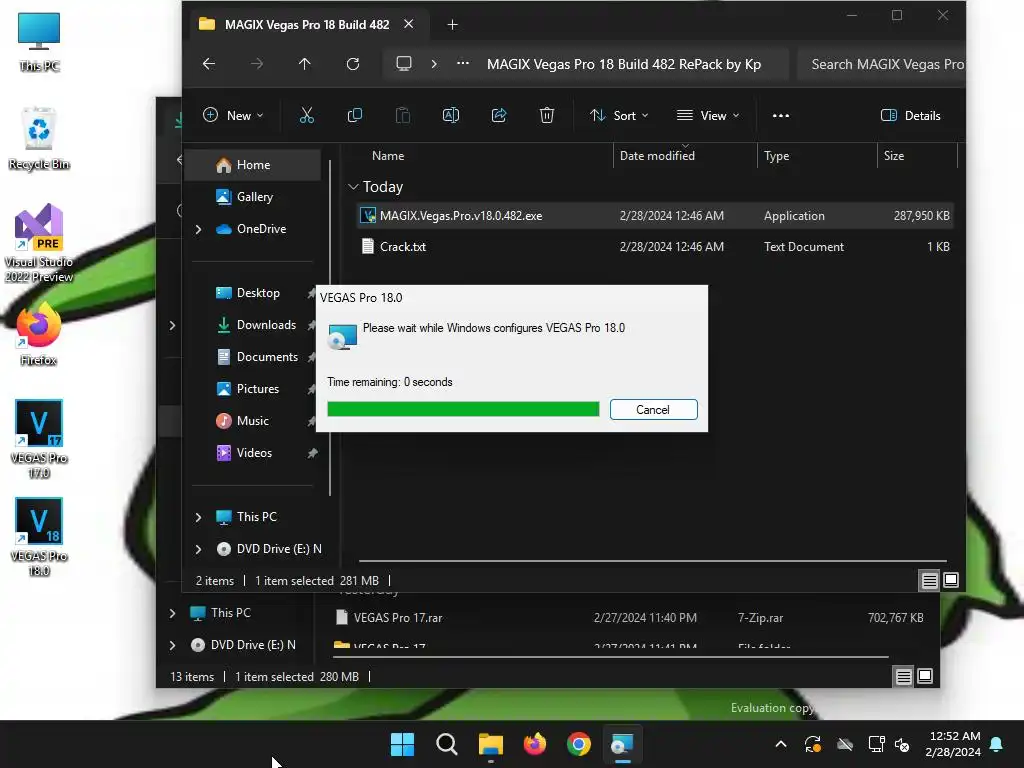The height and width of the screenshot is (768, 1024).
Task: Open the notification bell
Action: click(997, 744)
